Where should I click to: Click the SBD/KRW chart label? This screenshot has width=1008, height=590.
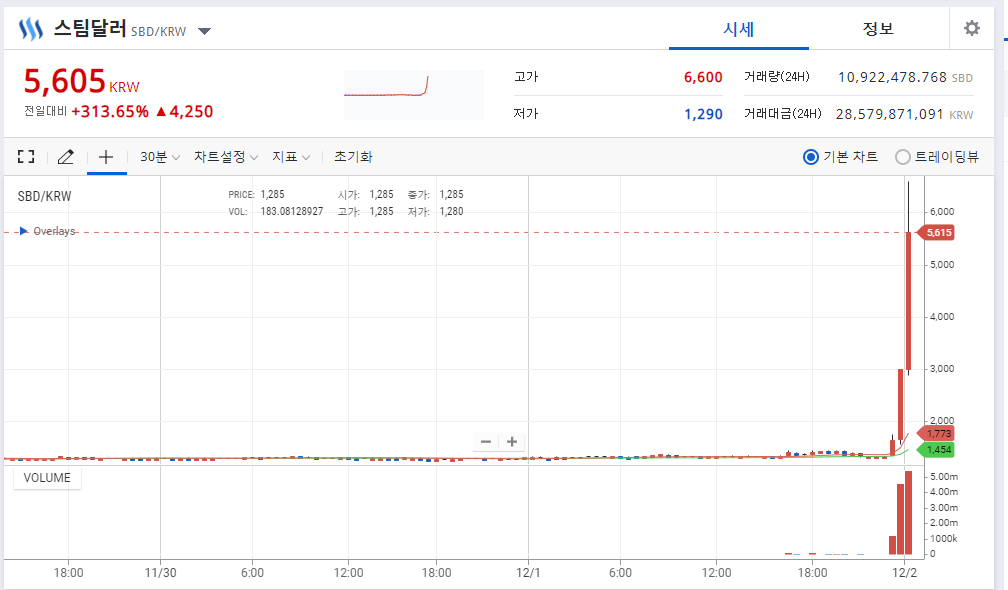44,197
